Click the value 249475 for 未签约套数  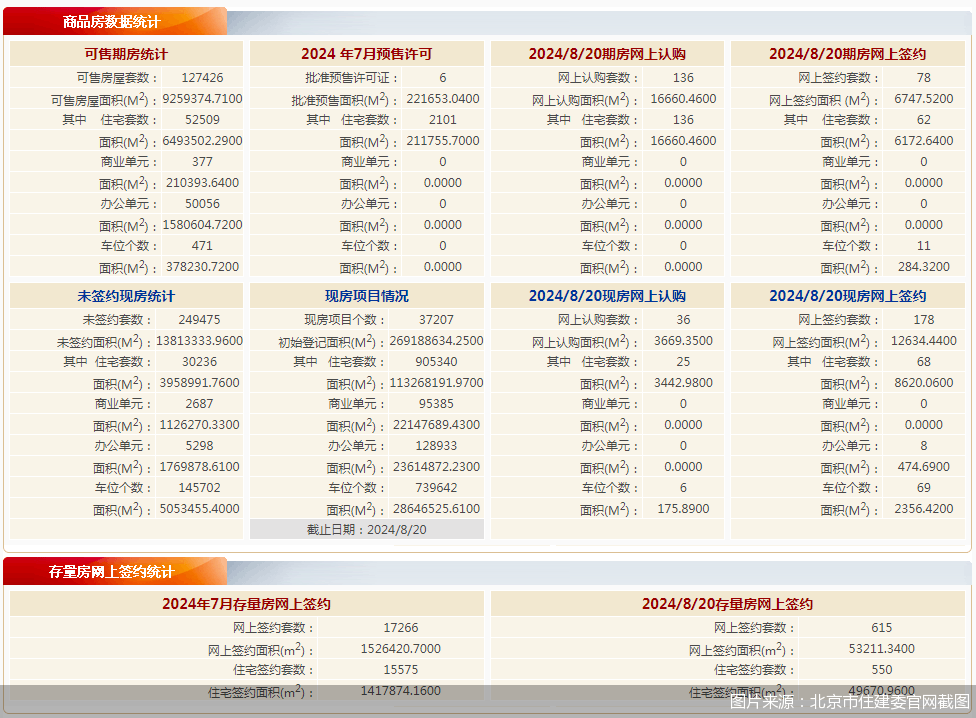coord(199,320)
